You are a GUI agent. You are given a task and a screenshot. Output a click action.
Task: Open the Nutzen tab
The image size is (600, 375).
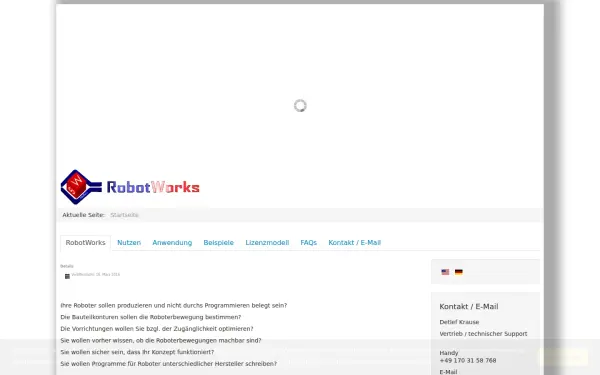(129, 243)
